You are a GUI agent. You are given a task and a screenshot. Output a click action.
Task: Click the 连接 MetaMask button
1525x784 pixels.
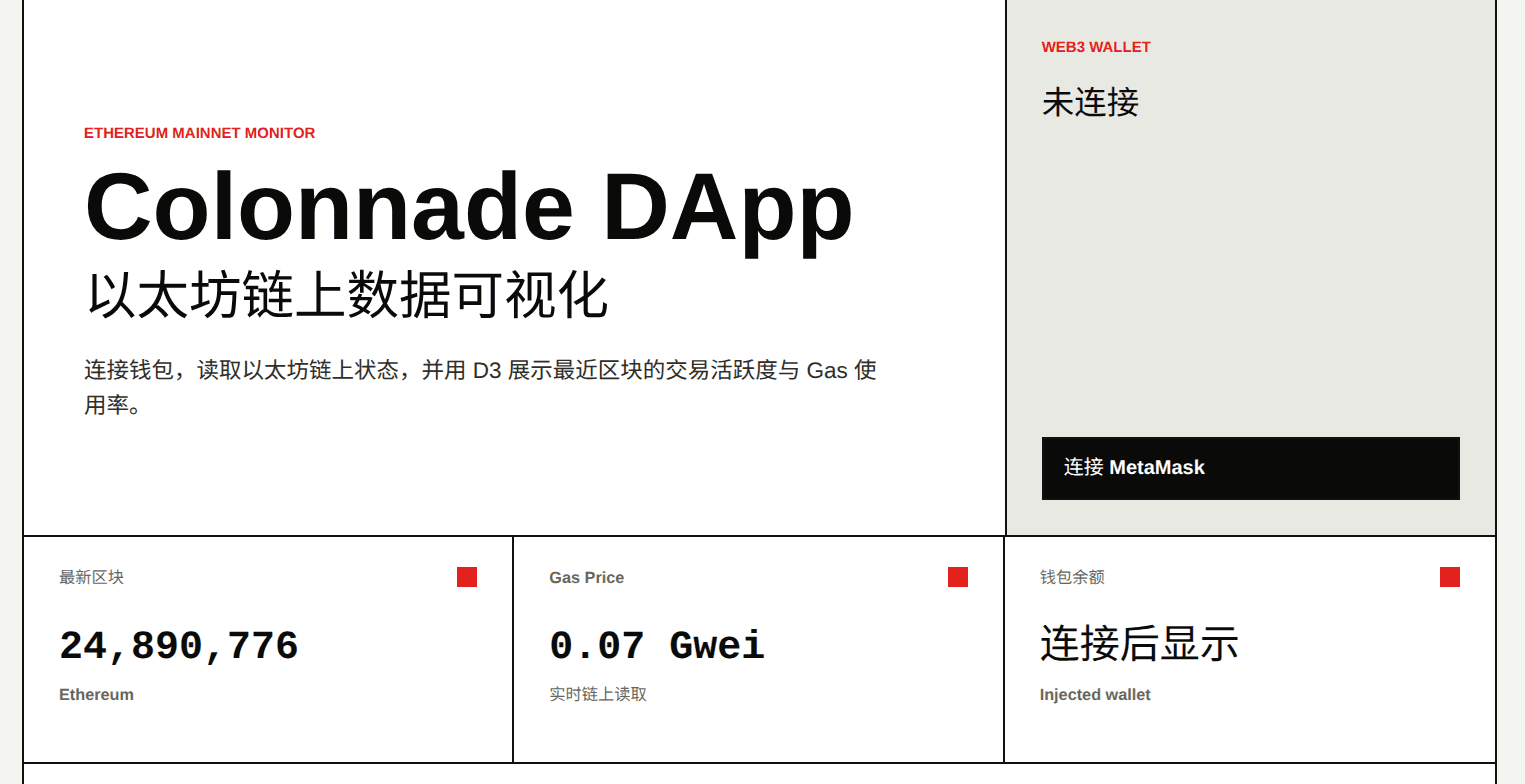(x=1250, y=467)
